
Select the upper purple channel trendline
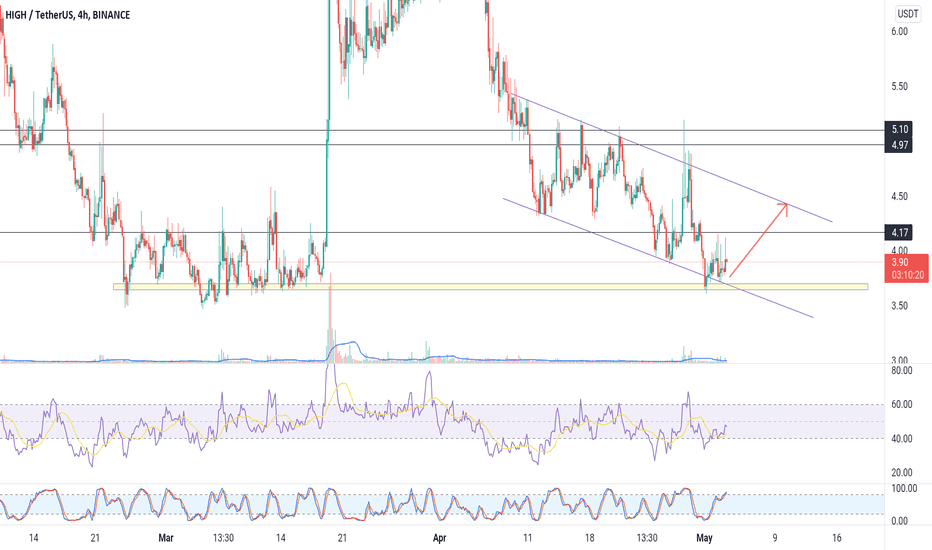(672, 158)
